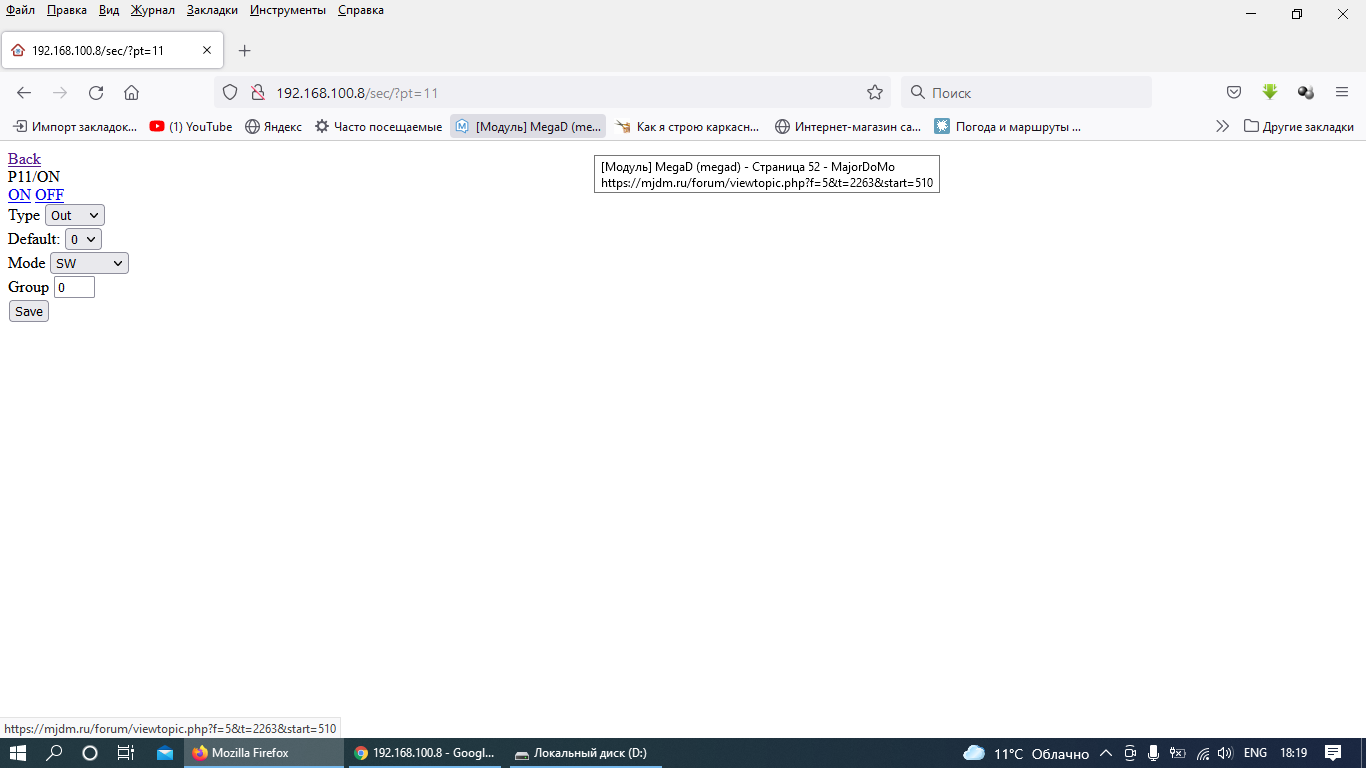
Task: Open the Mail app on the taskbar
Action: coord(164,753)
